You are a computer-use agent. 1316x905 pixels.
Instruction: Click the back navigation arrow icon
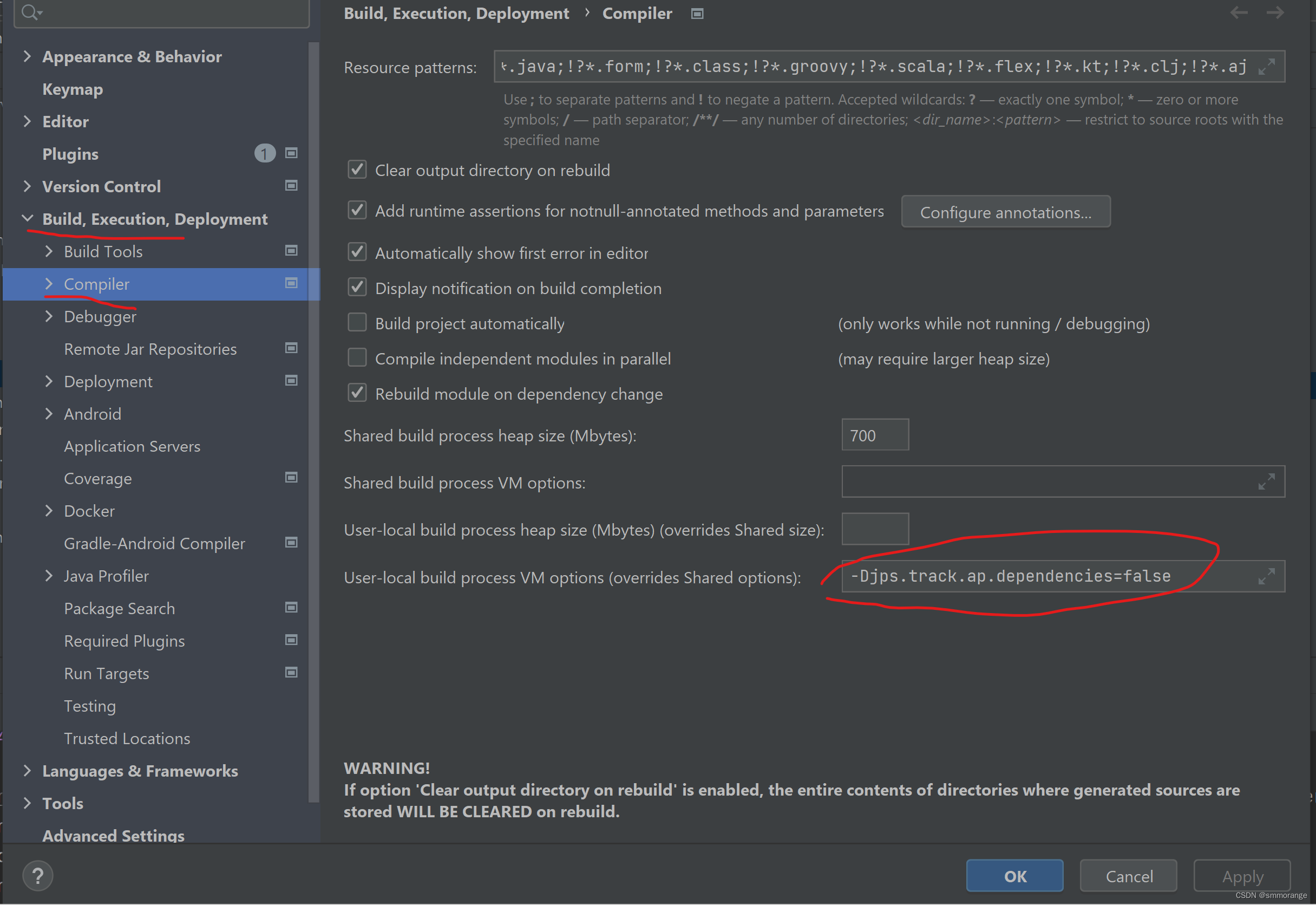pyautogui.click(x=1239, y=12)
